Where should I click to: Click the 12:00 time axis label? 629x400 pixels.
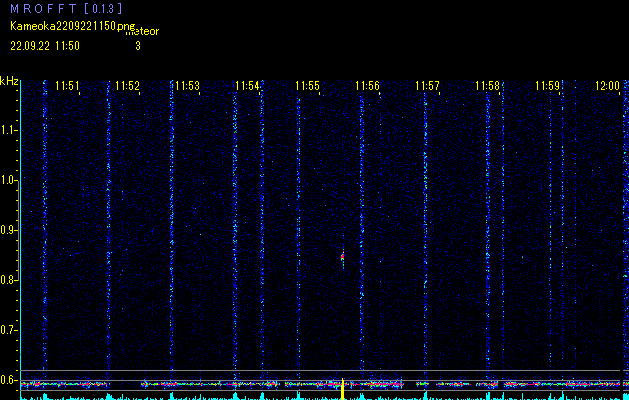pyautogui.click(x=607, y=86)
